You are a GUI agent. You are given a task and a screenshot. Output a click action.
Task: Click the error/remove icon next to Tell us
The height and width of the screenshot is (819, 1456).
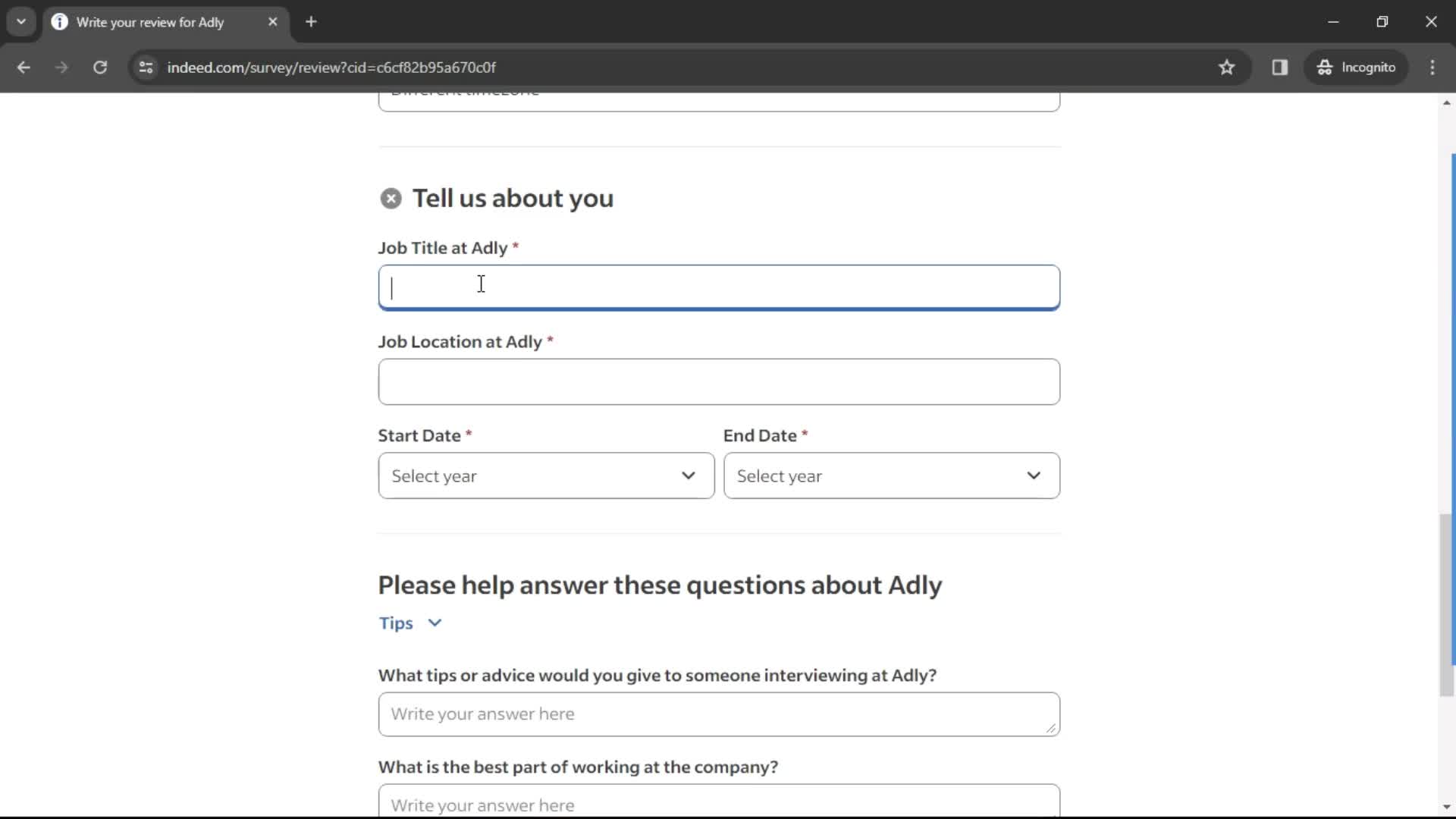click(391, 198)
